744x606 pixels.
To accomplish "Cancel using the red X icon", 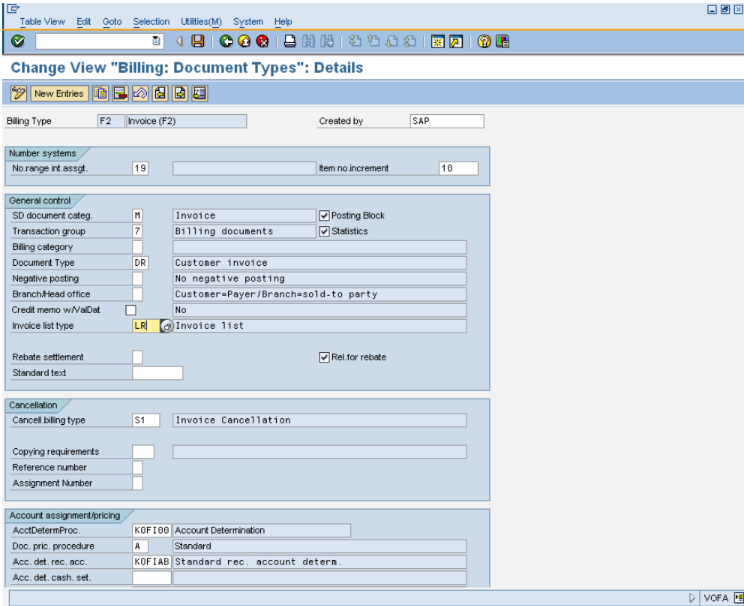I will pos(262,41).
